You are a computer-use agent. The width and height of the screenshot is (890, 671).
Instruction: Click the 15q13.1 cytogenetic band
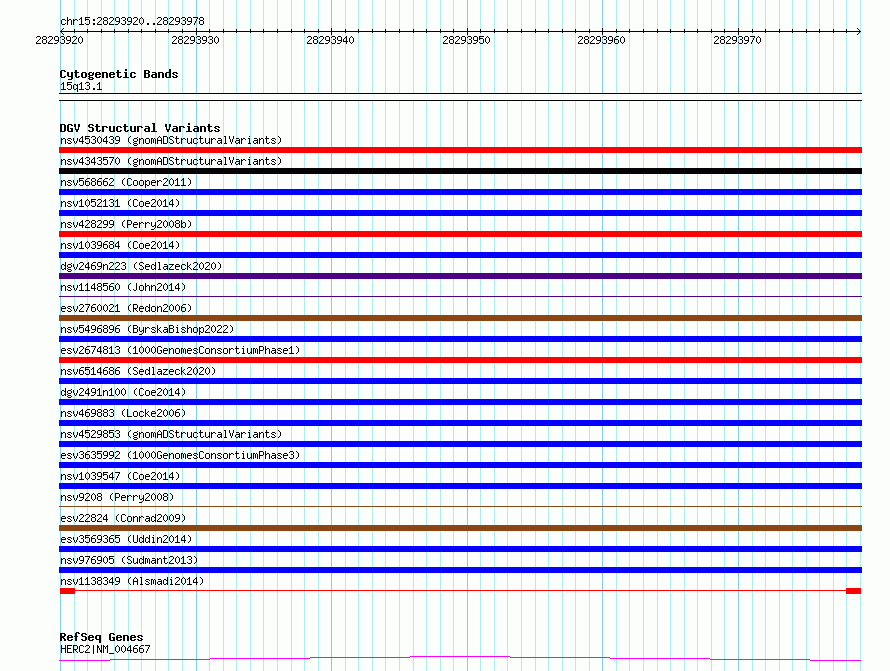(81, 86)
